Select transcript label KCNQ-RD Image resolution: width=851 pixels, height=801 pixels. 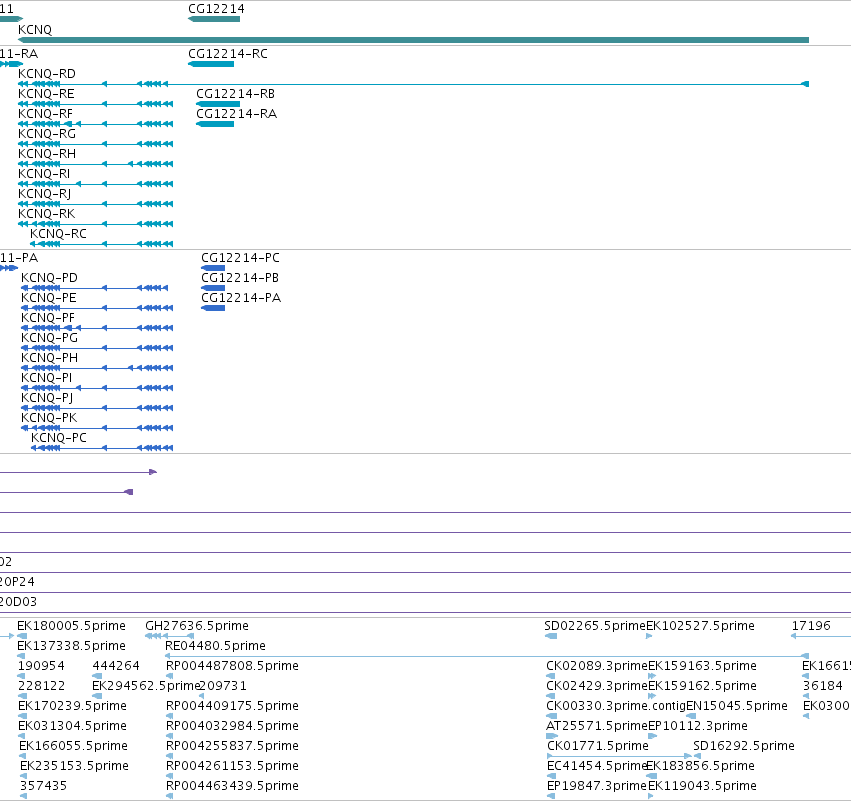(47, 74)
